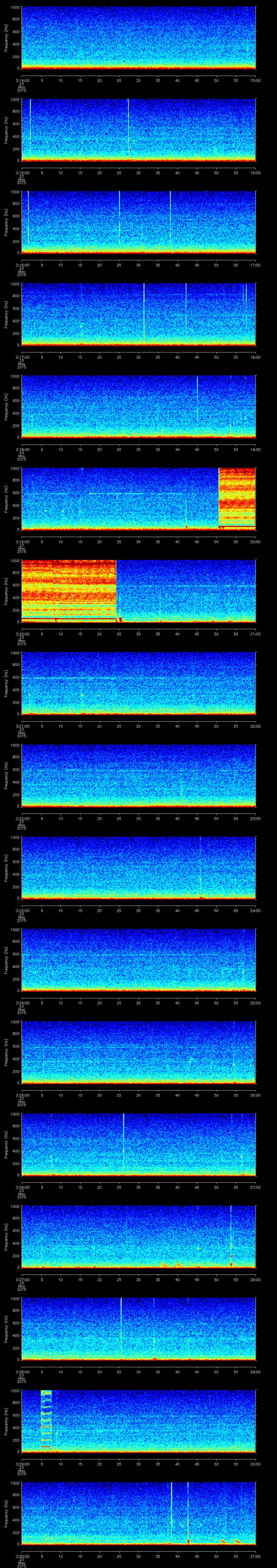Click the 31:00 end time label

(x=255, y=1556)
